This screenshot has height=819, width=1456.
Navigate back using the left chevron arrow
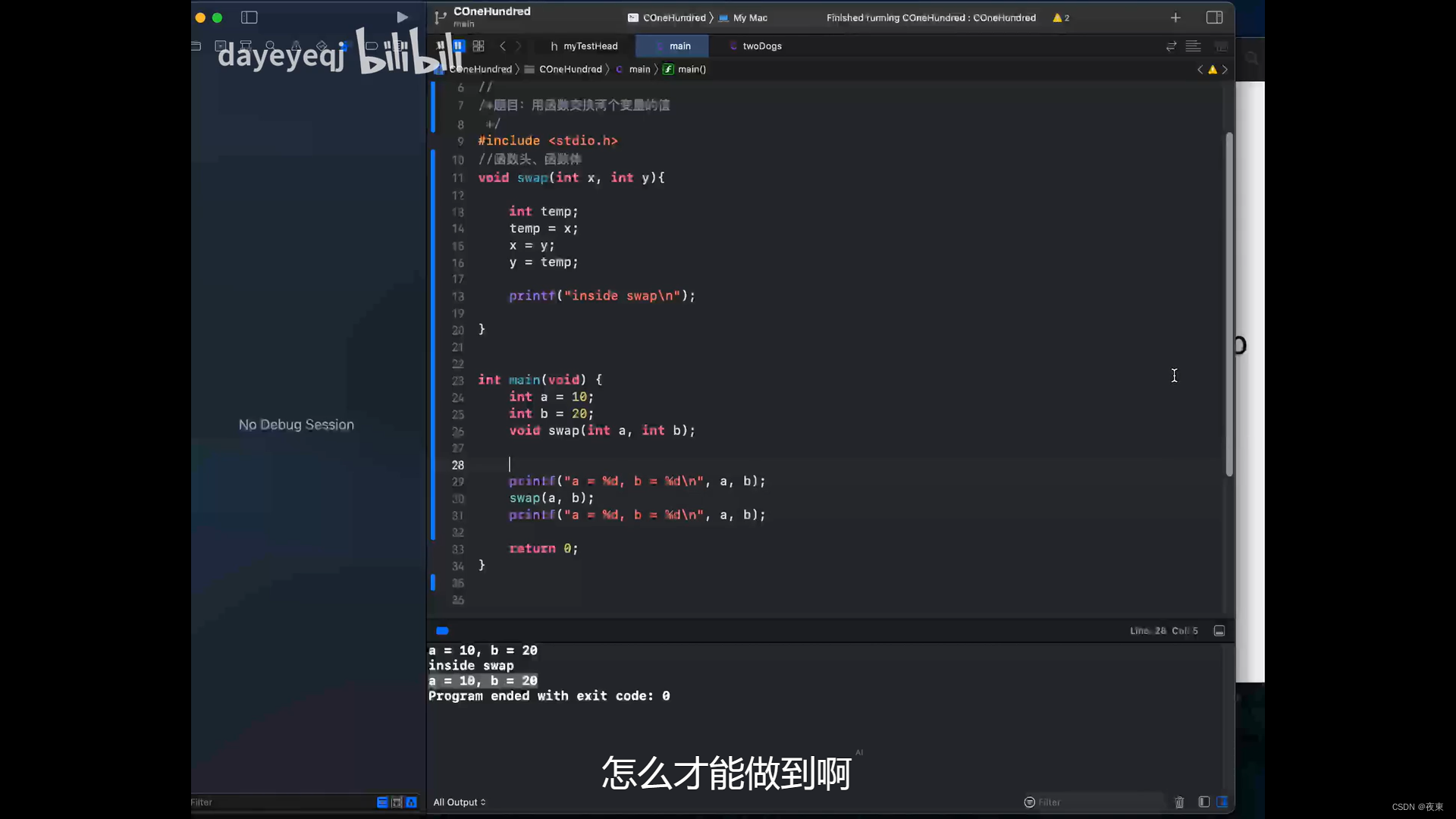click(503, 45)
